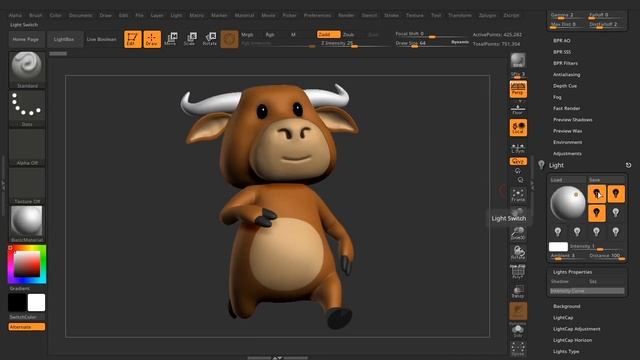The image size is (640, 360).
Task: Select the Scale transform tool
Action: (190, 39)
